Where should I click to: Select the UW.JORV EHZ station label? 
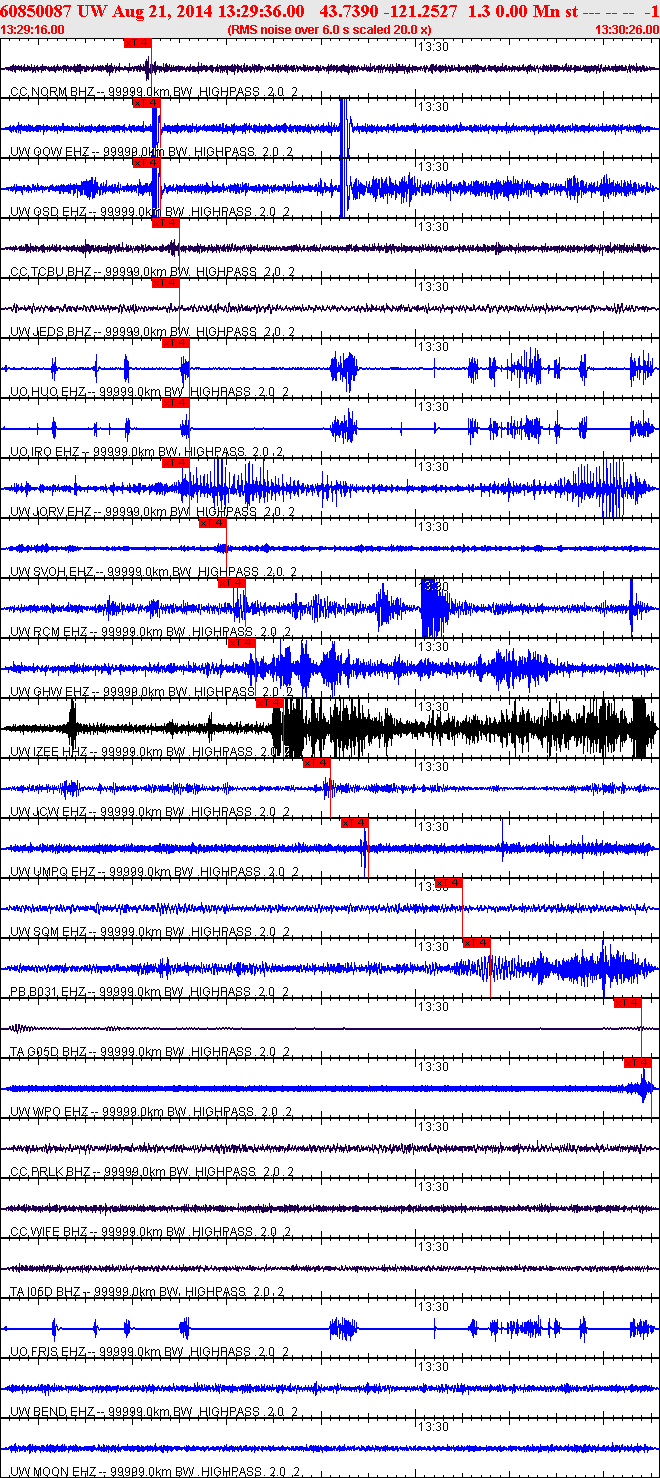50,512
